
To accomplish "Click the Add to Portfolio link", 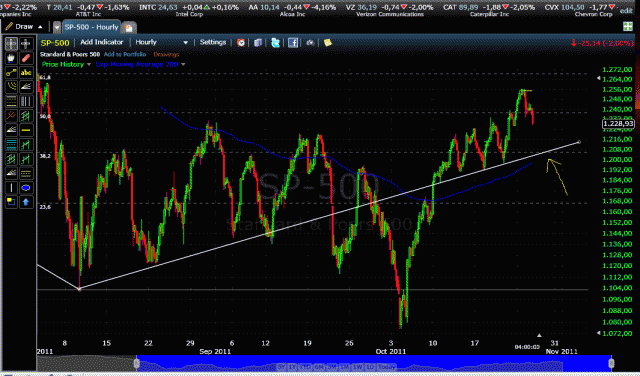I will tap(125, 54).
